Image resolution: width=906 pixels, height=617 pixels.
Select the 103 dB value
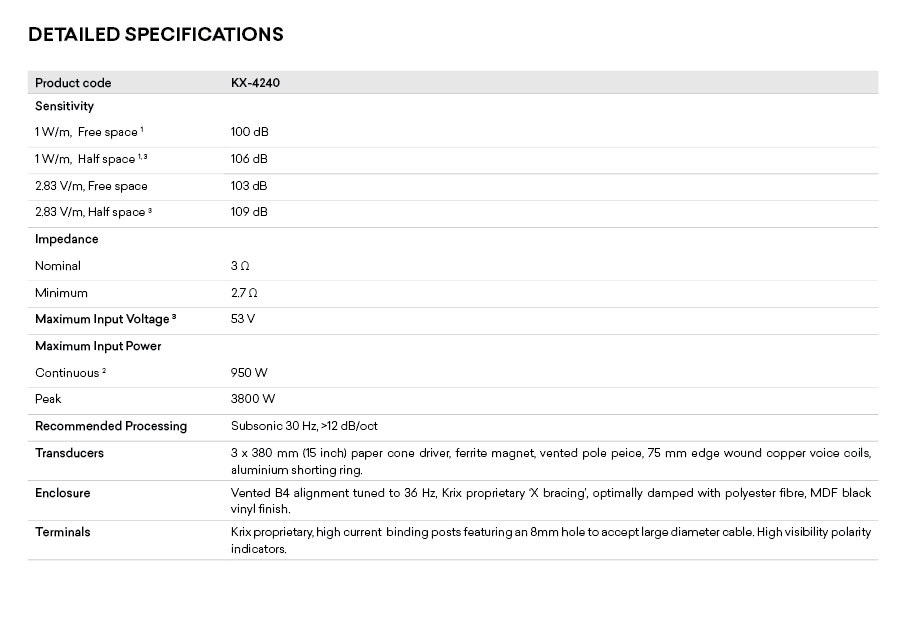(249, 186)
